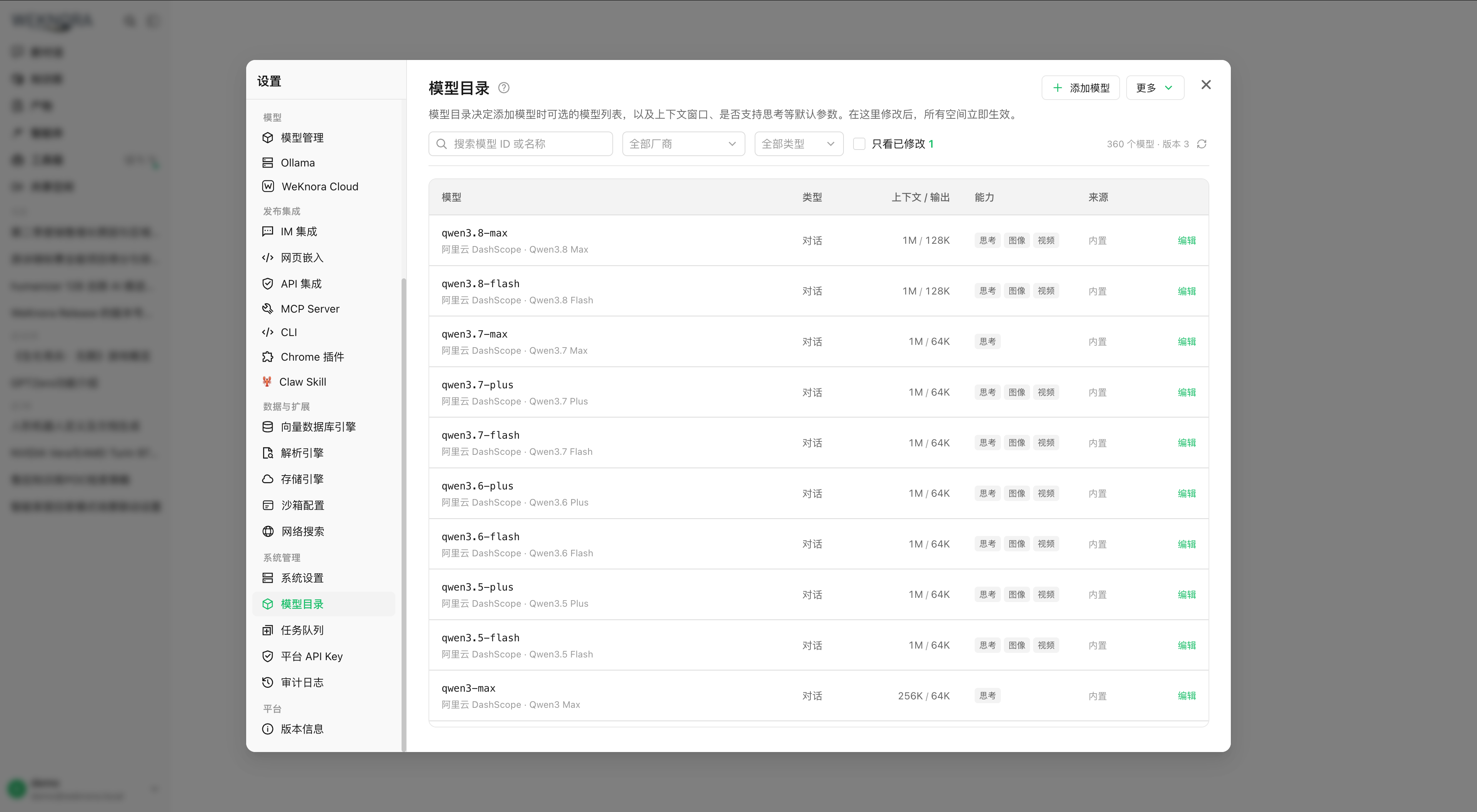Open MCP Server wrench icon

268,309
